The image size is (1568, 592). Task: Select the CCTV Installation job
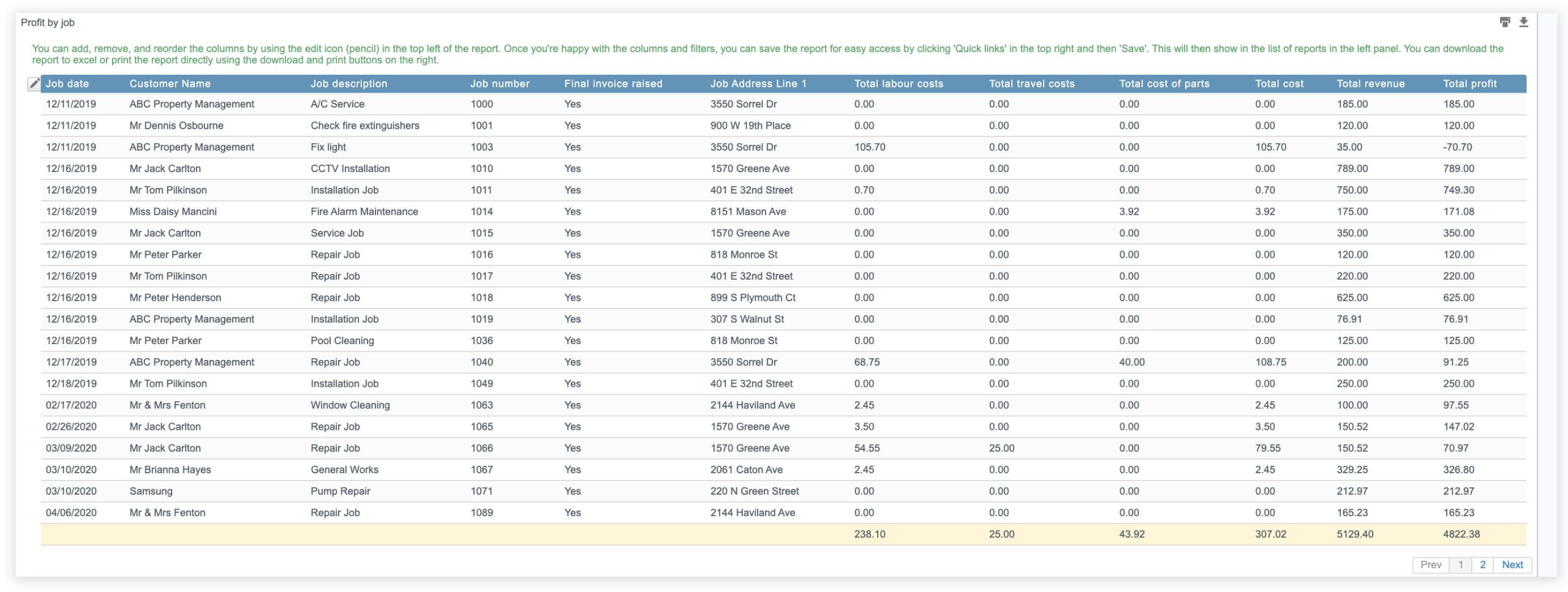(x=350, y=168)
